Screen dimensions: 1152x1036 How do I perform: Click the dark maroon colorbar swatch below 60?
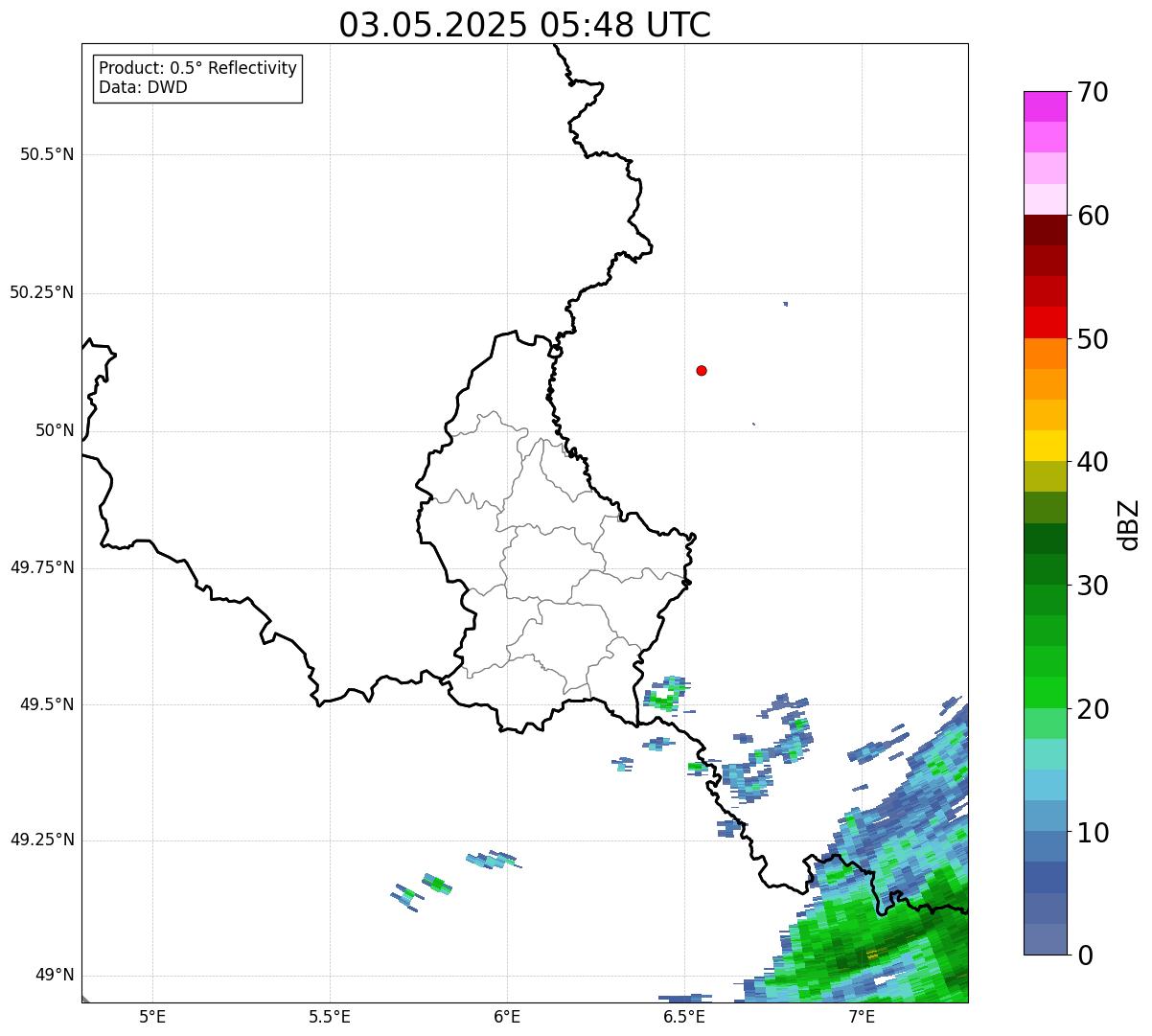pos(1044,230)
